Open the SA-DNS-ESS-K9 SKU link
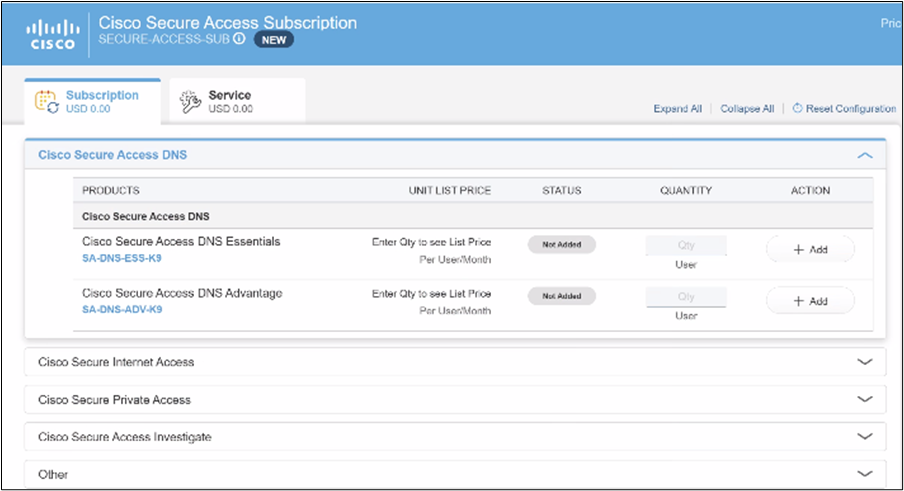Screen dimensions: 904x491 pyautogui.click(x=122, y=258)
